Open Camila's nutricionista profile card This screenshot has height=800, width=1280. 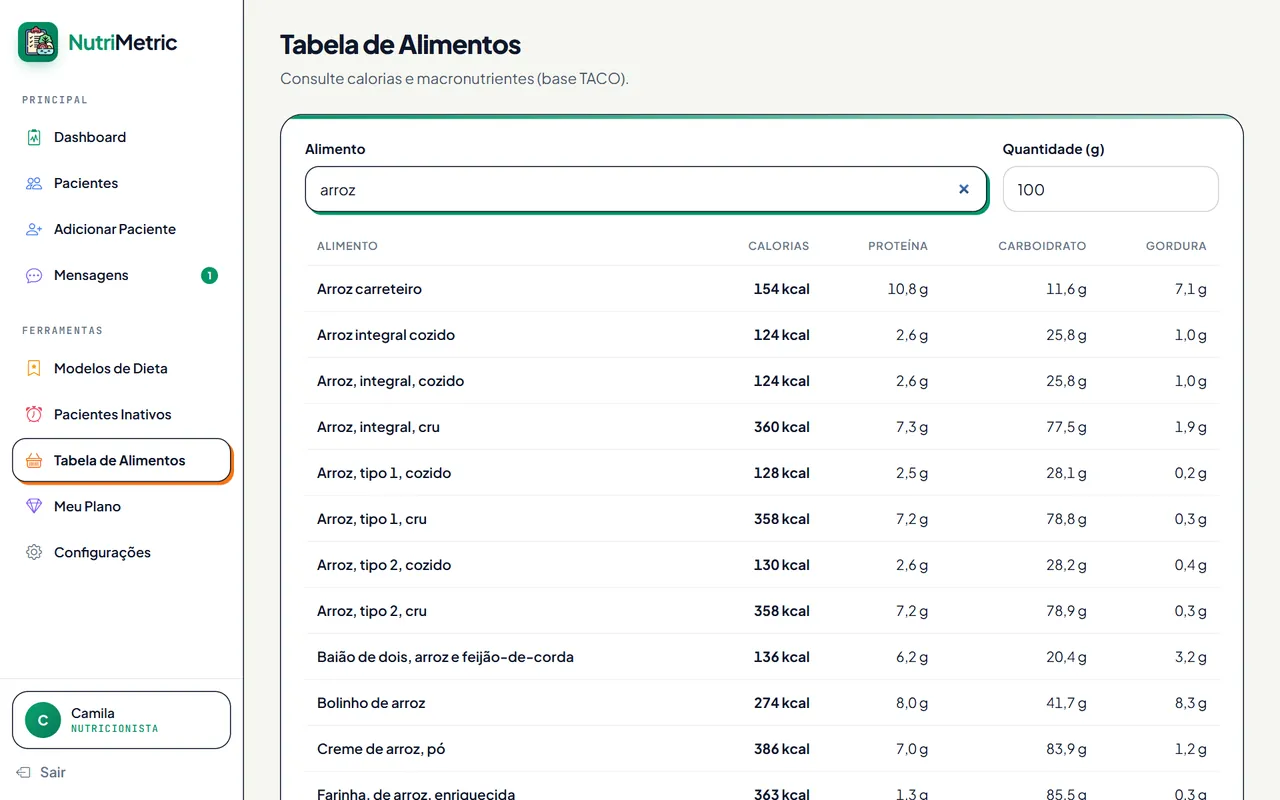[122, 720]
